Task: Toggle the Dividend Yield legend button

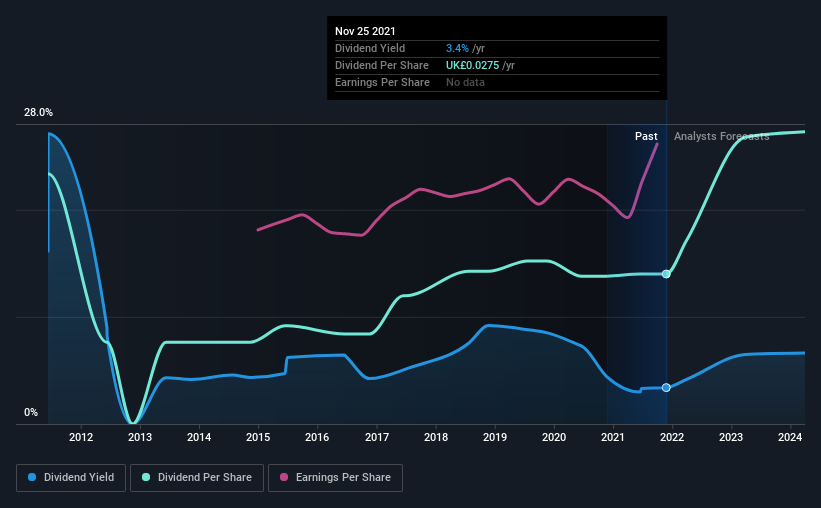Action: point(71,478)
